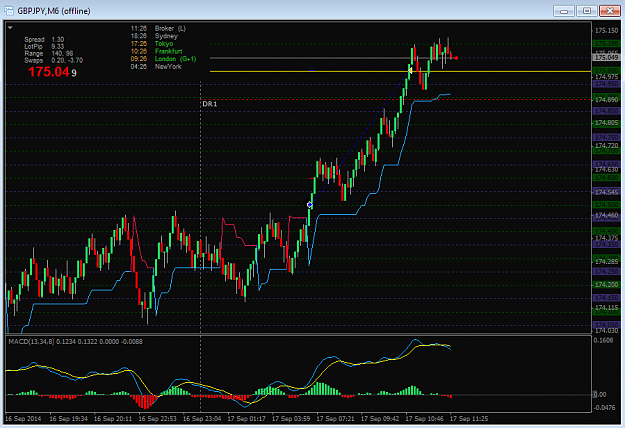Click the 174.200 price axis label
The height and width of the screenshot is (428, 625).
click(x=606, y=285)
